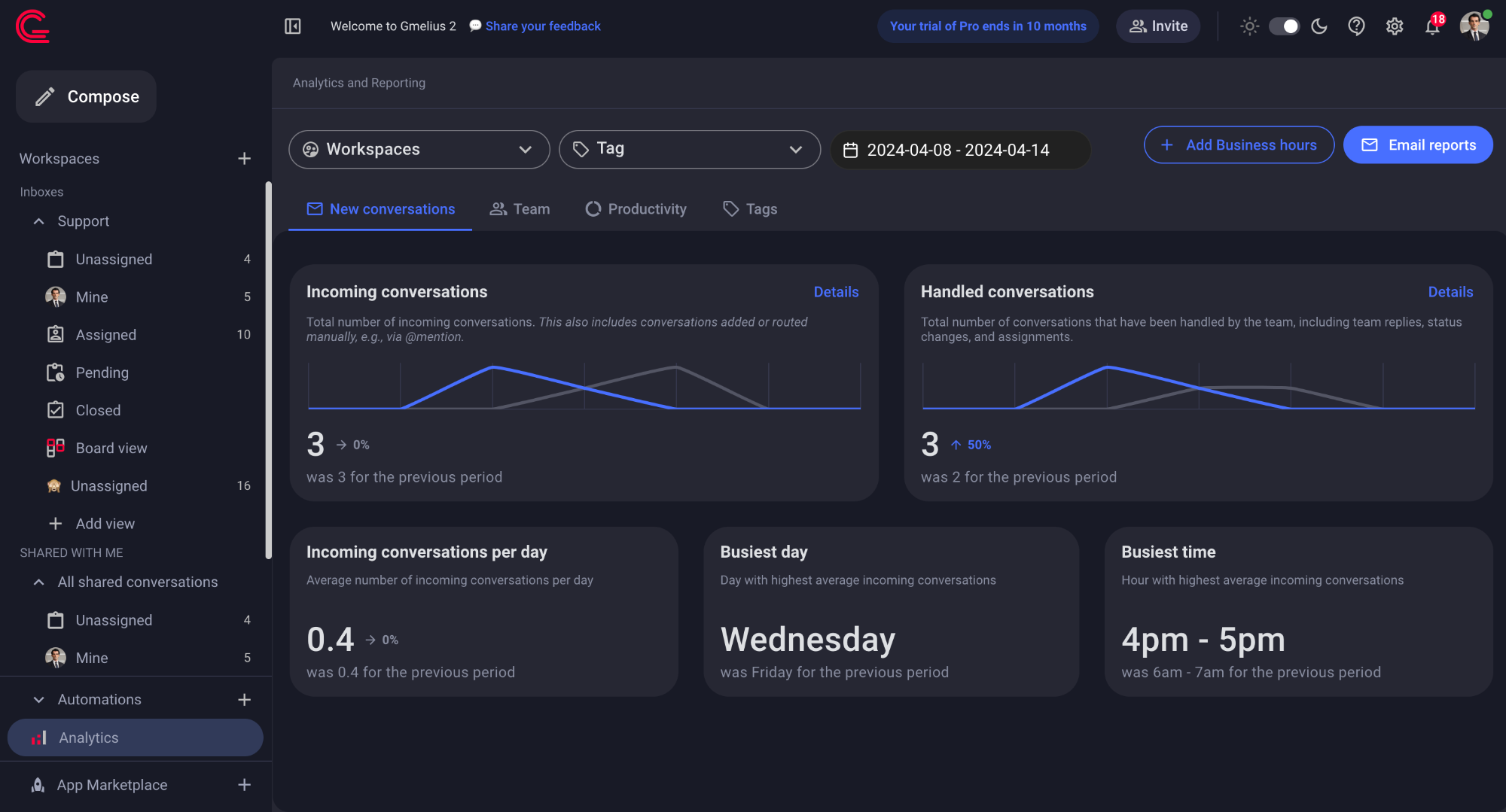
Task: Open the Workspaces dropdown
Action: click(419, 149)
